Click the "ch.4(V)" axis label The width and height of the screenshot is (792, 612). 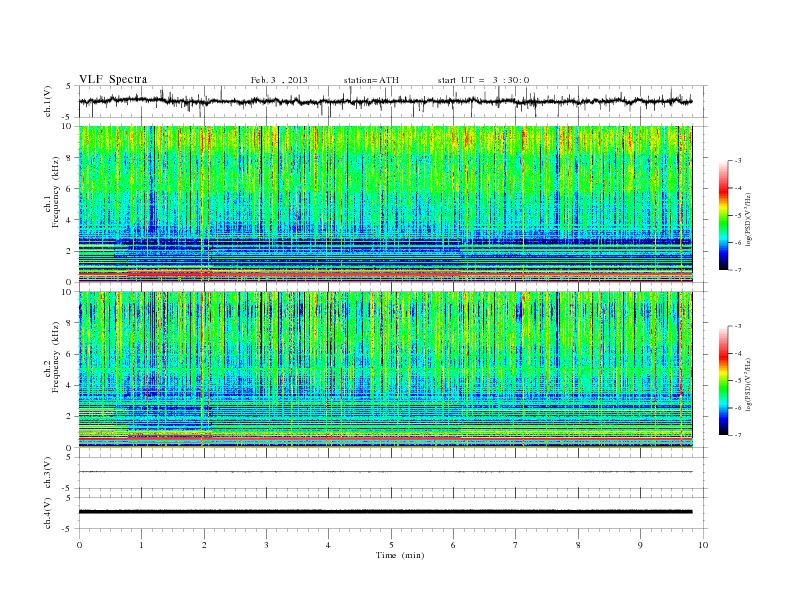[x=48, y=513]
